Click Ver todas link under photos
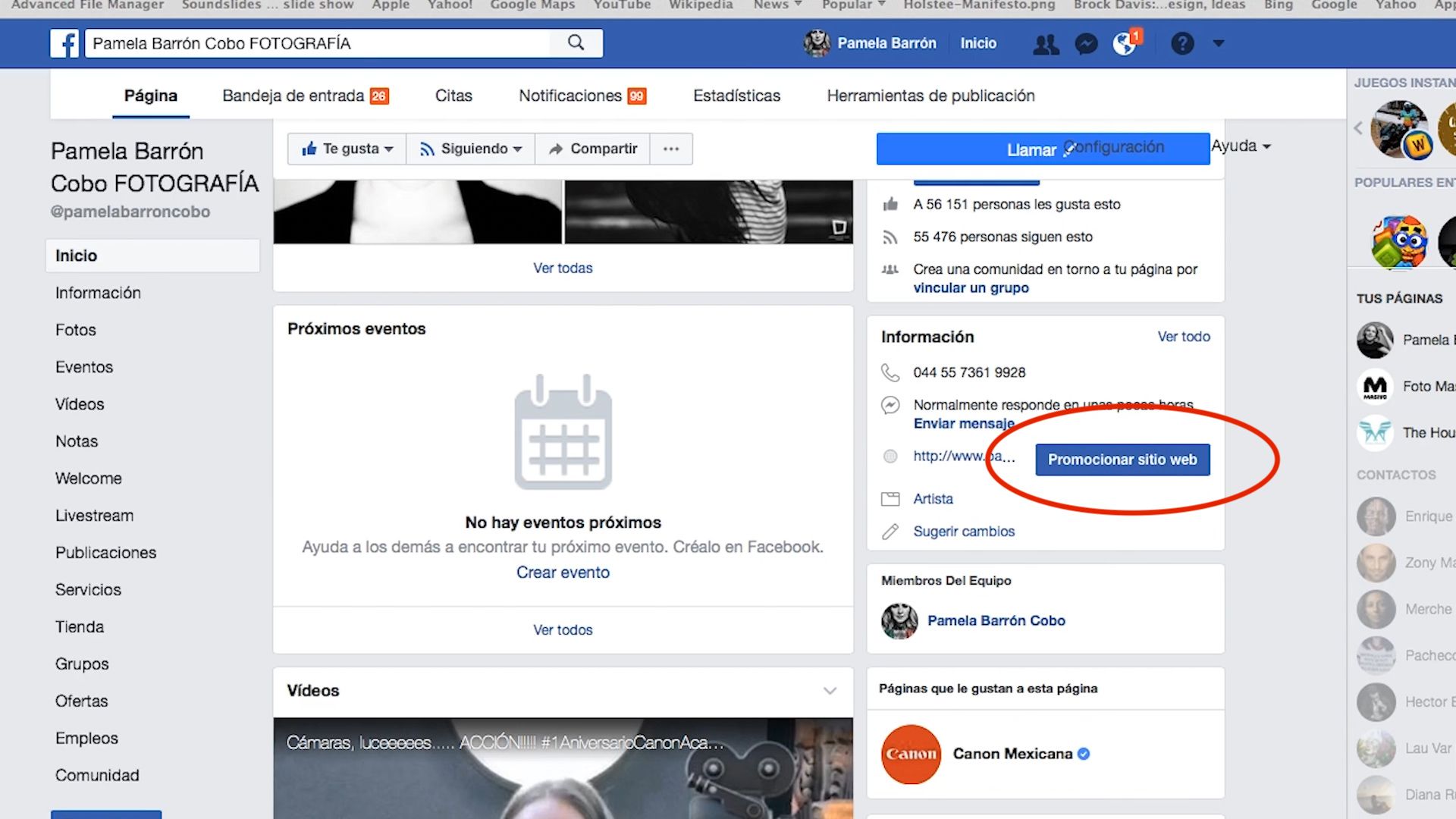 click(563, 268)
